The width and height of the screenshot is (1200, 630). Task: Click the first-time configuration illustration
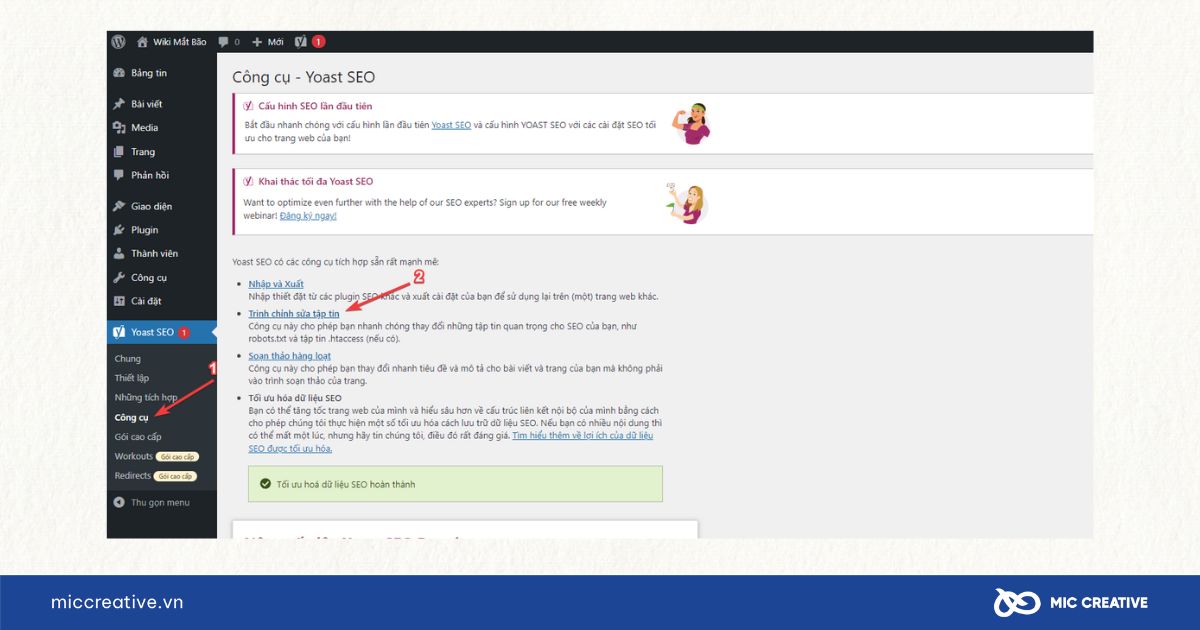pyautogui.click(x=692, y=124)
